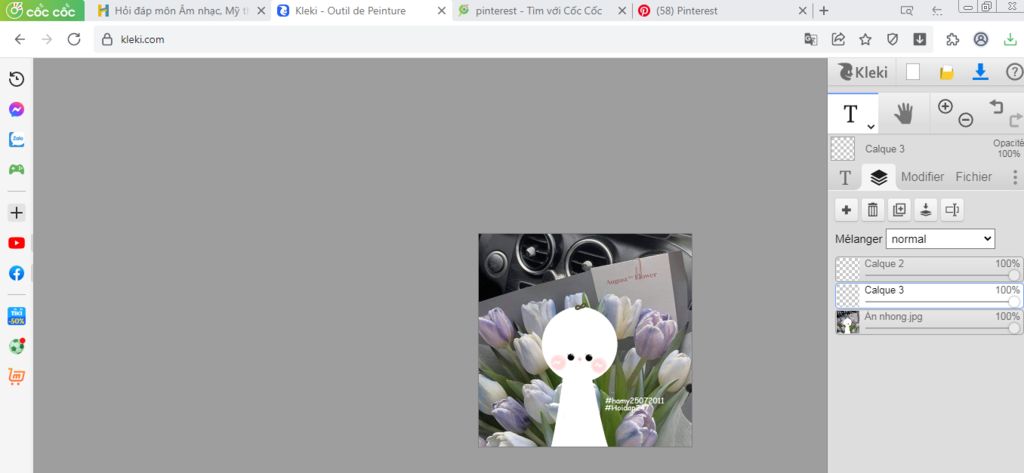1024x473 pixels.
Task: Open a new browser tab
Action: [824, 10]
